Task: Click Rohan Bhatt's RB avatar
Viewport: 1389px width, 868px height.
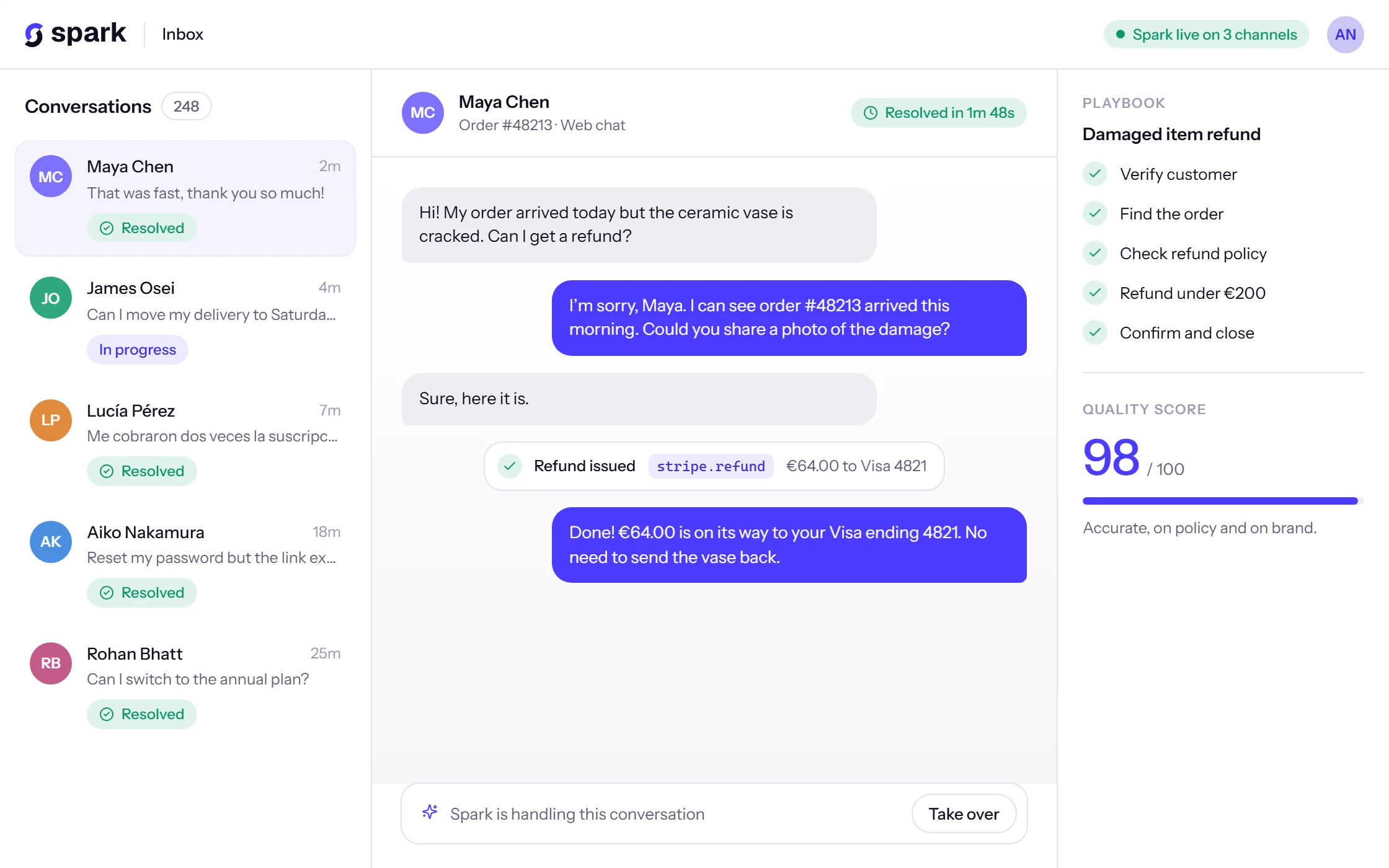Action: point(51,663)
